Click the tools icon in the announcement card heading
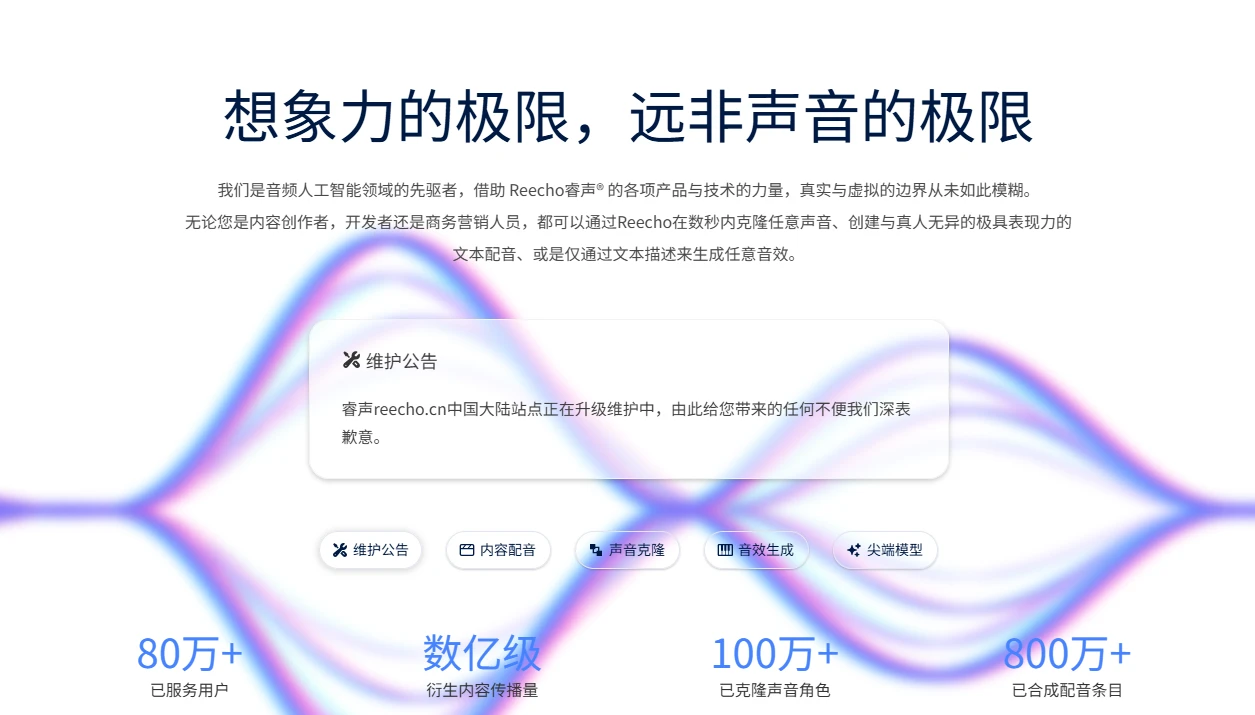The width and height of the screenshot is (1255, 715). (351, 360)
